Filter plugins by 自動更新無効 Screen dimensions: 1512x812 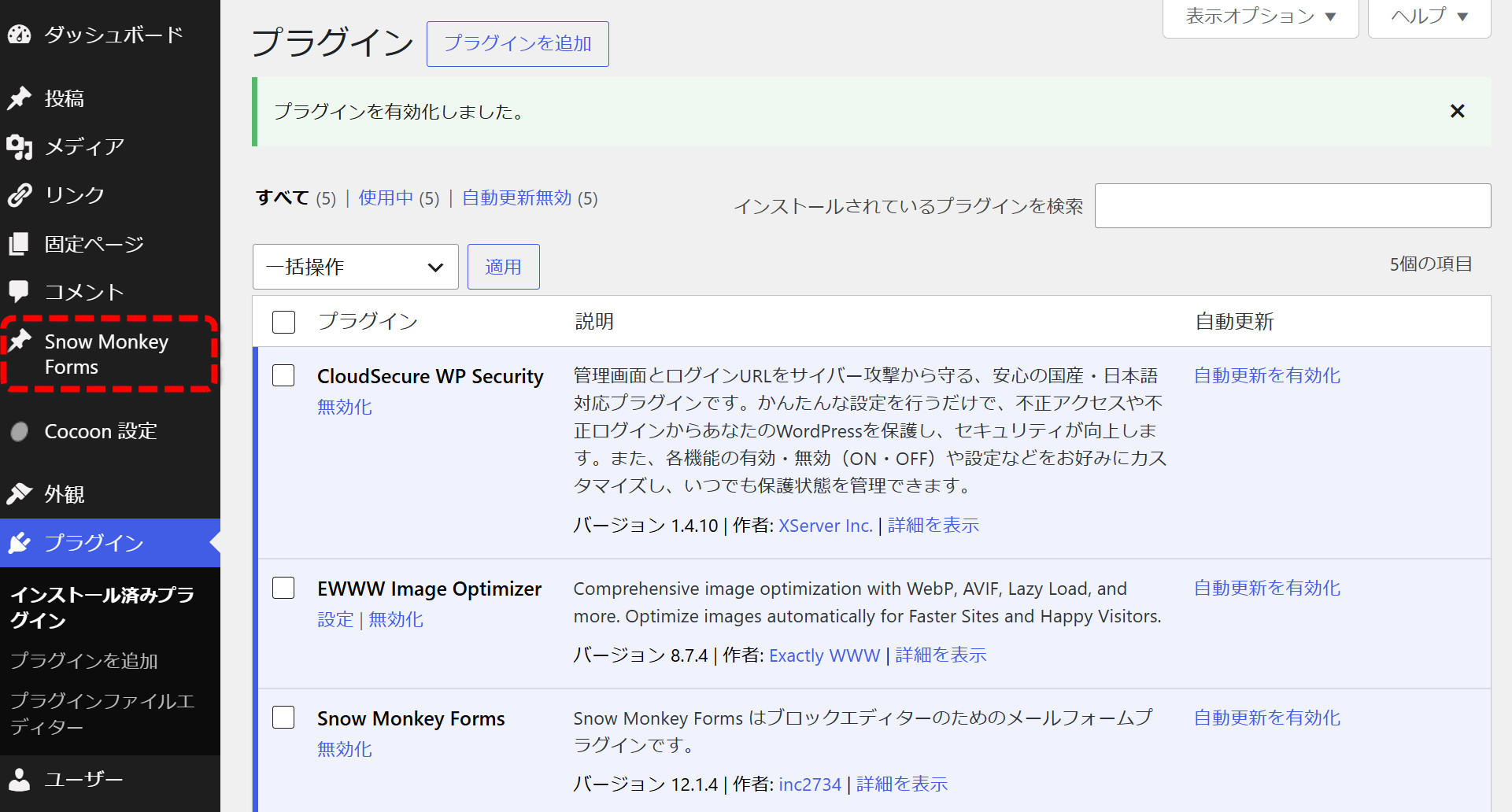516,198
